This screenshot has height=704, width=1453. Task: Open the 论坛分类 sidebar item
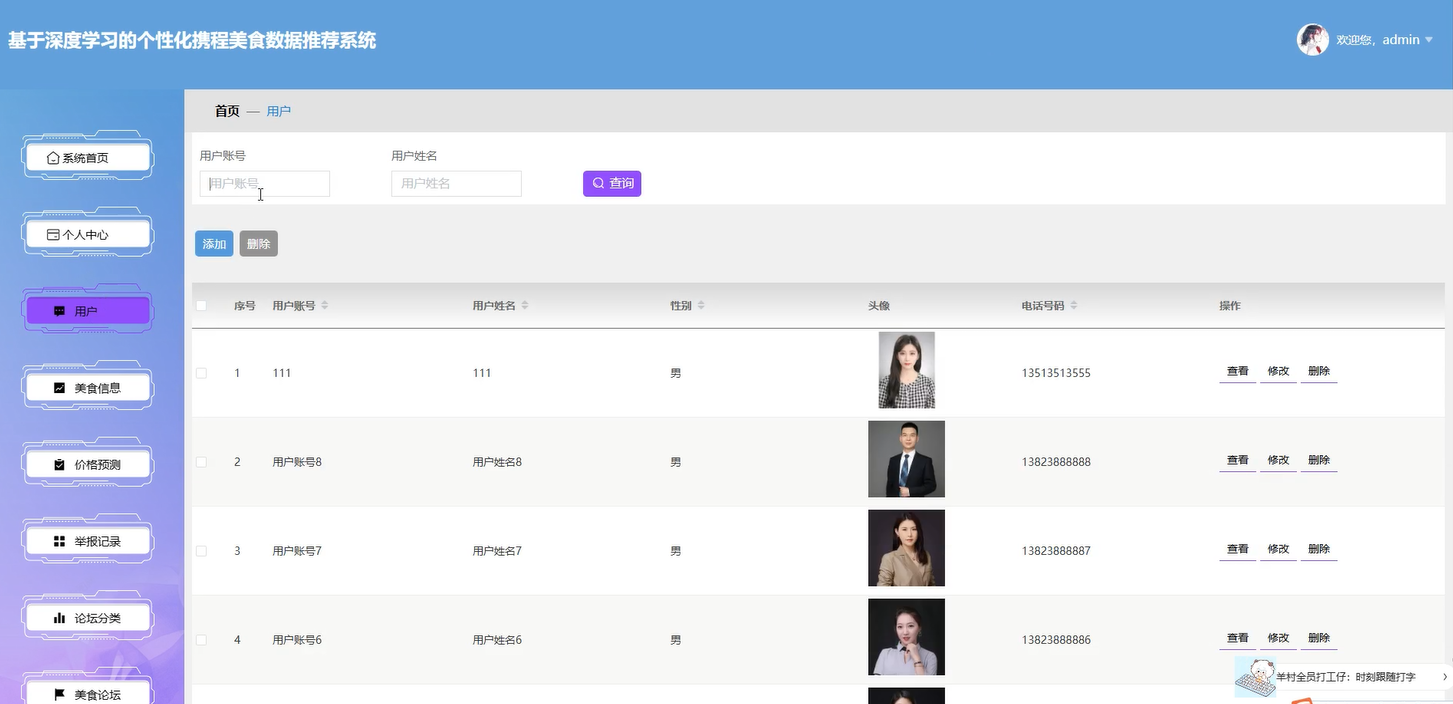(87, 618)
